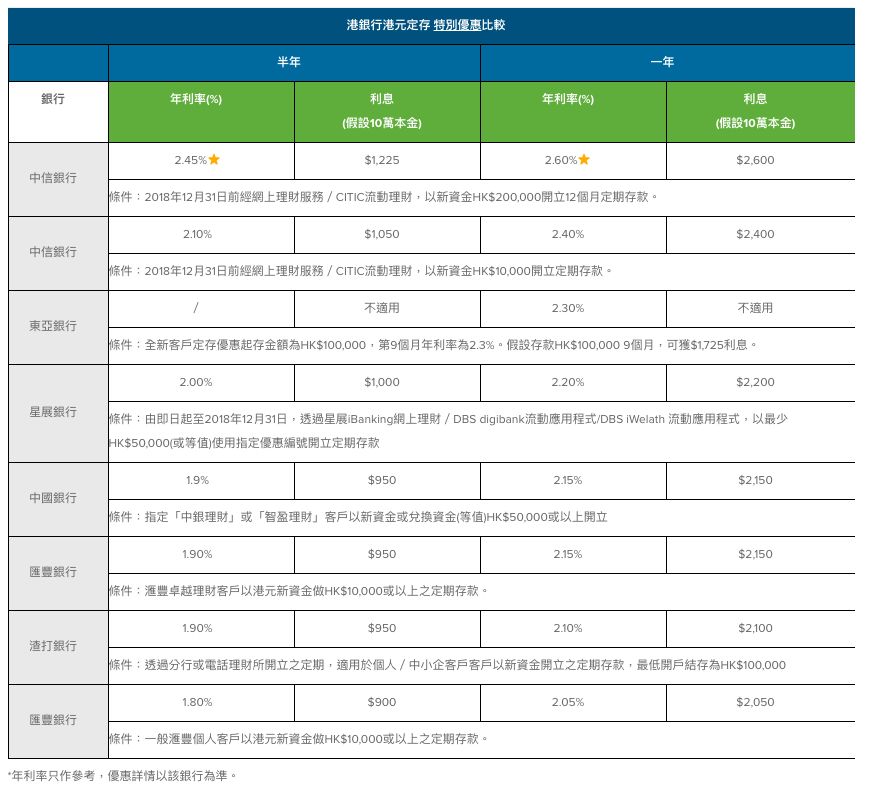
Task: Select the $2,600 interest cell
Action: [760, 161]
